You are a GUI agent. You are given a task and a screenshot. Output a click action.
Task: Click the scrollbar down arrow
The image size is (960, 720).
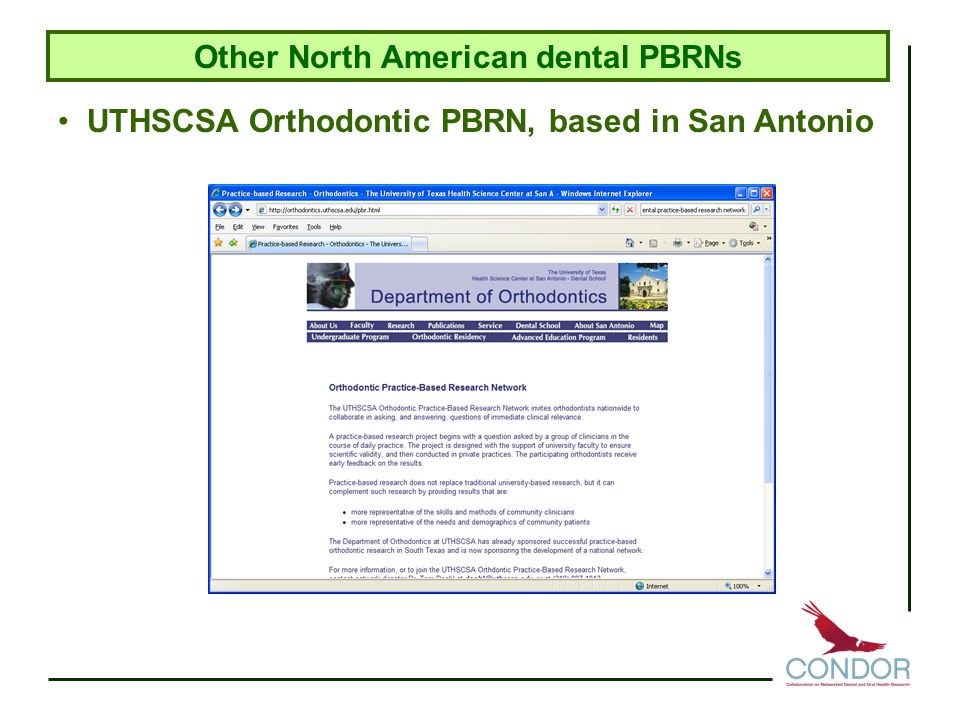click(x=768, y=573)
